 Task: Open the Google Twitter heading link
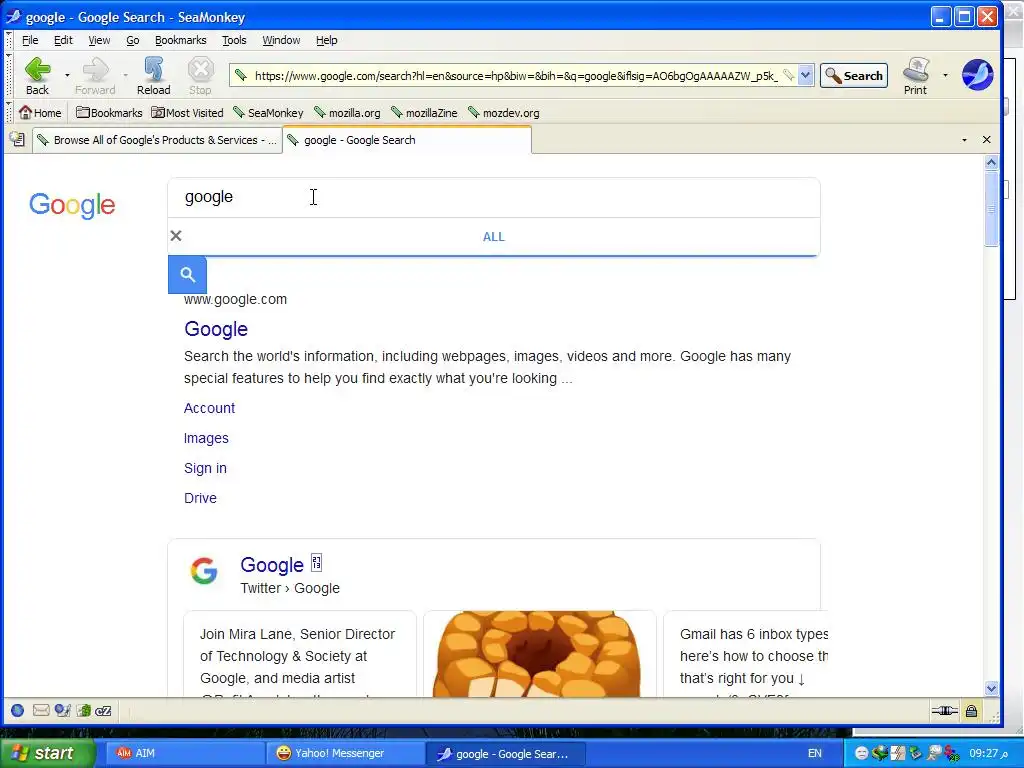click(272, 564)
